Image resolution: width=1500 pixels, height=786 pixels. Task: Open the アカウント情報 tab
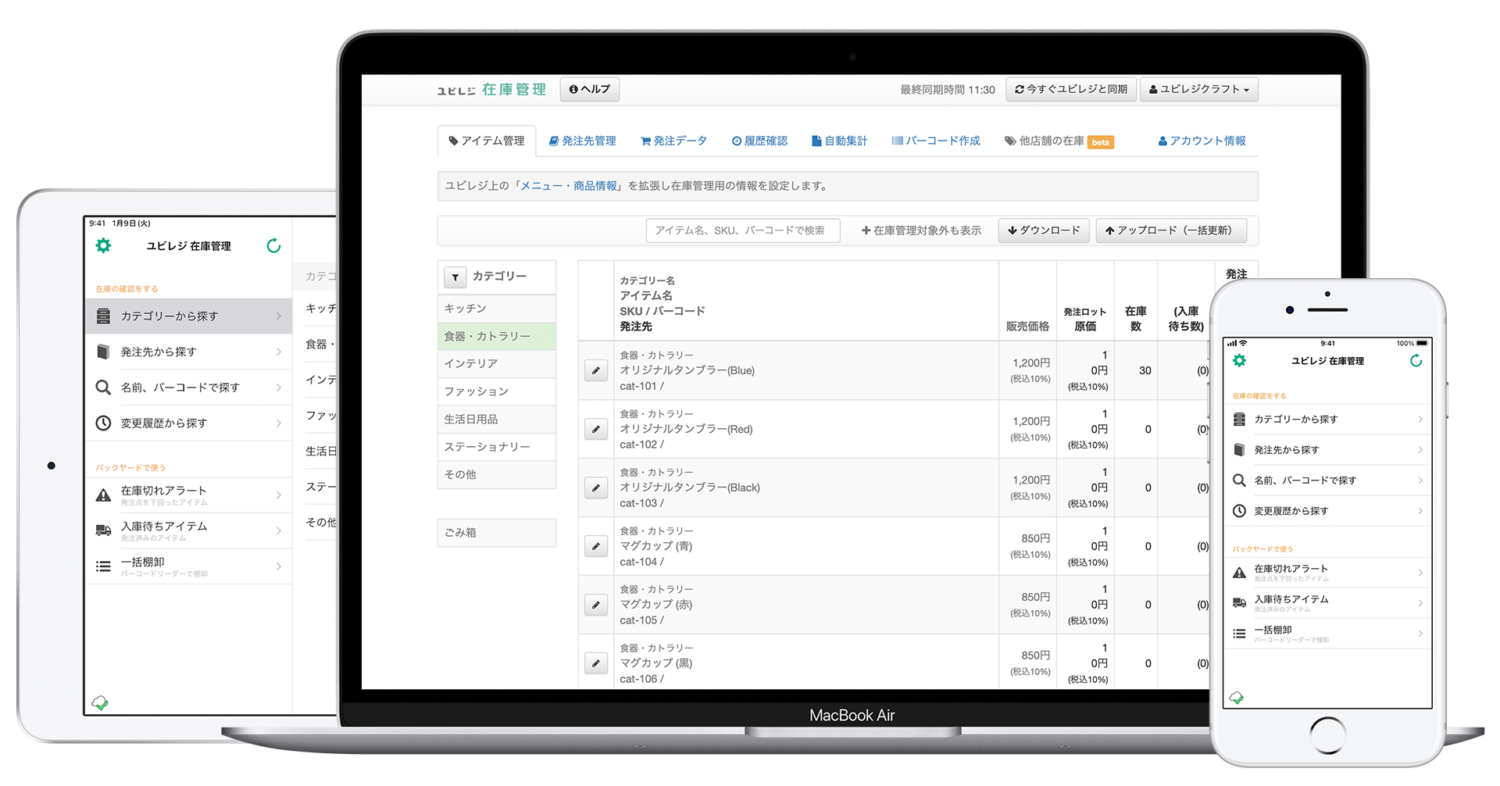click(1202, 141)
